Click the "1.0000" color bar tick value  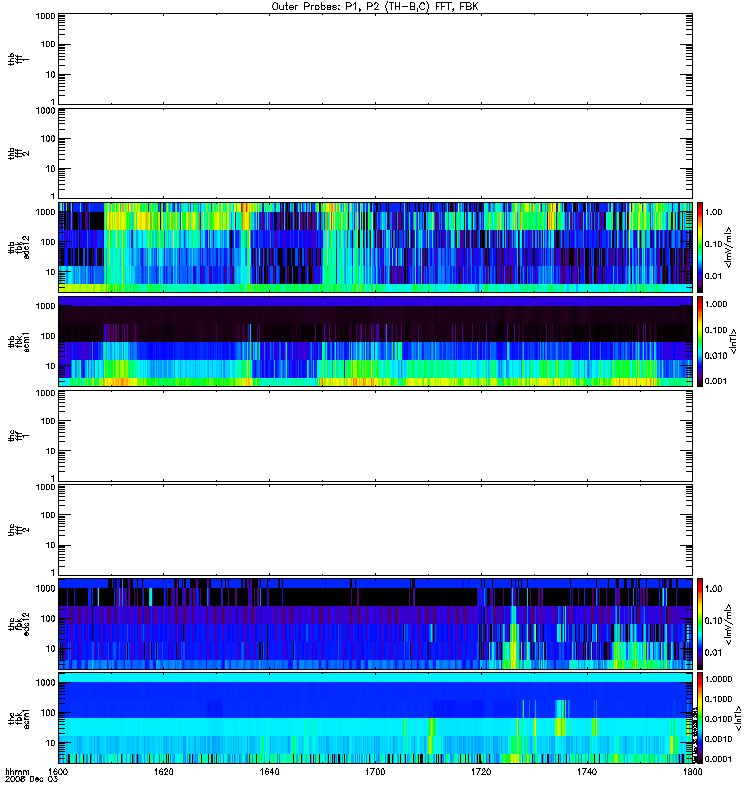[x=718, y=679]
